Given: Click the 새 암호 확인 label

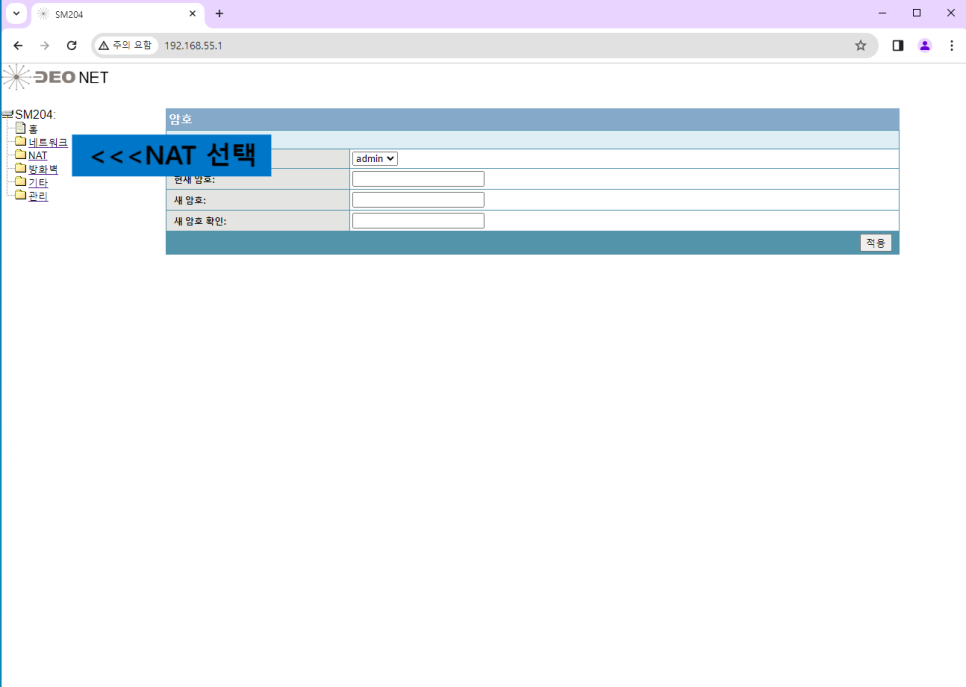Looking at the screenshot, I should click(x=200, y=221).
